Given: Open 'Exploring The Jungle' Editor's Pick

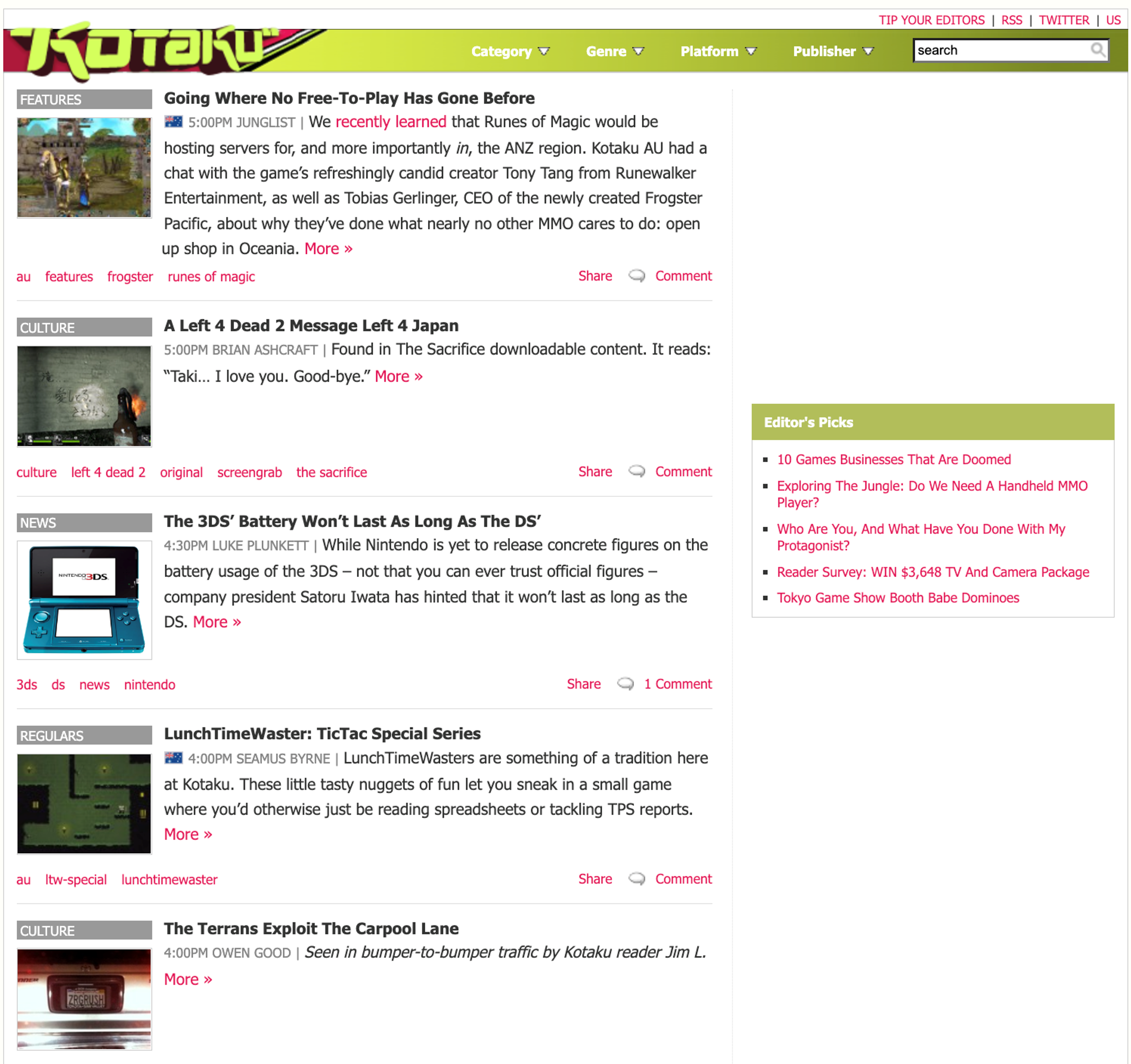Looking at the screenshot, I should tap(932, 494).
